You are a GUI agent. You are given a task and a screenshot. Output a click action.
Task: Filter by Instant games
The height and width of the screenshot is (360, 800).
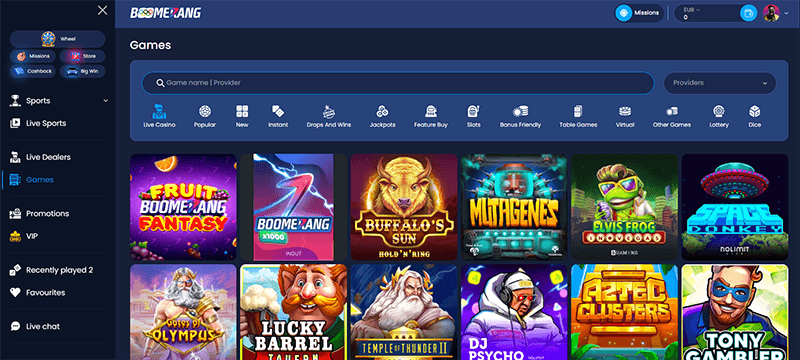click(x=278, y=116)
